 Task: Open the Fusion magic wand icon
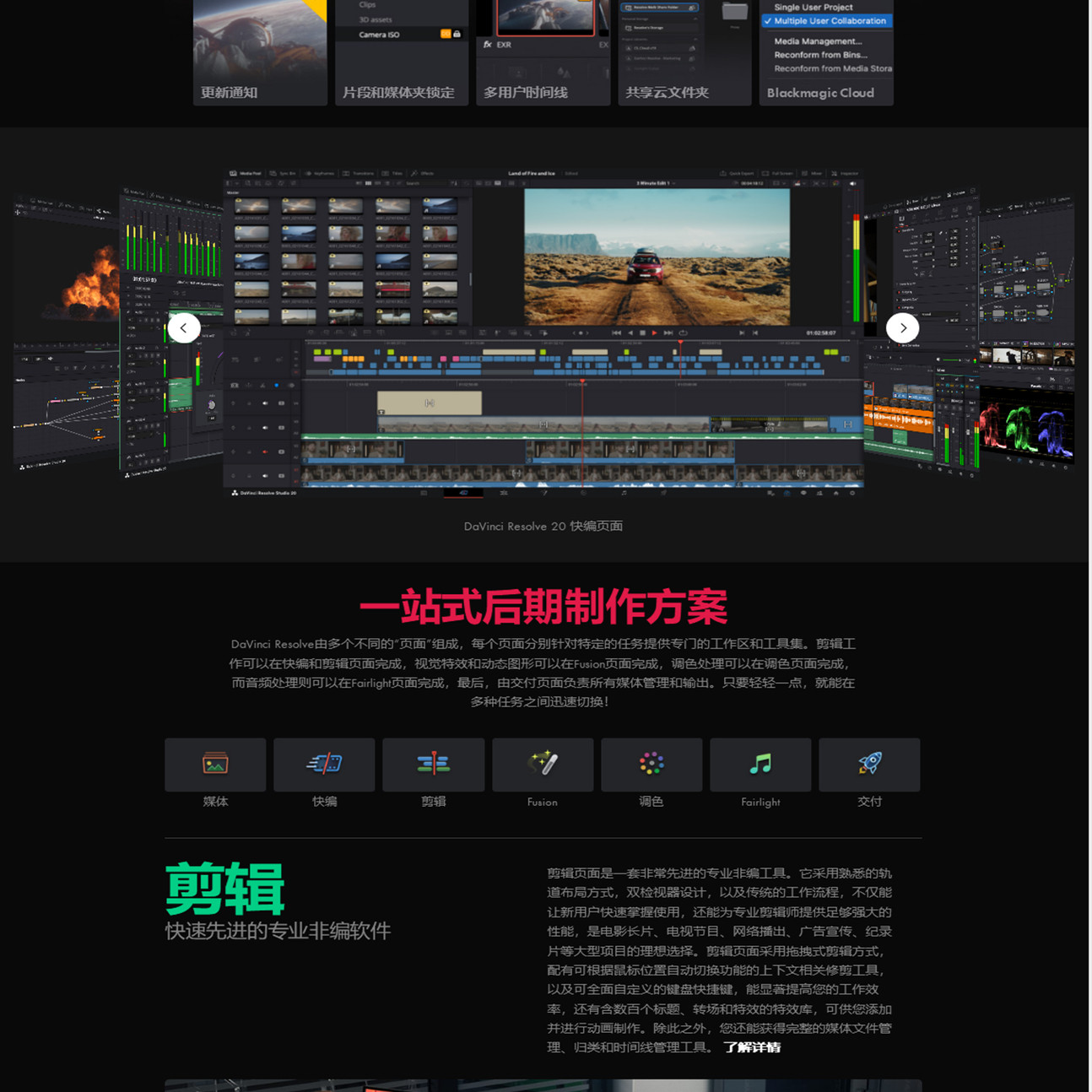pyautogui.click(x=543, y=765)
